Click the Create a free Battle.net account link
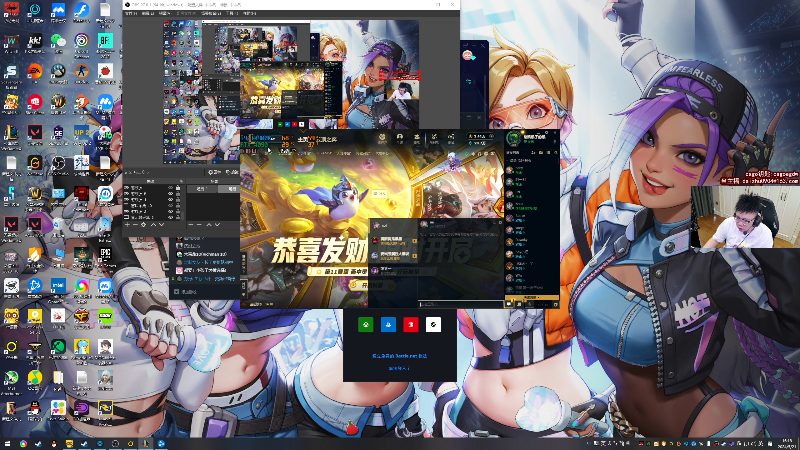Image resolution: width=800 pixels, height=450 pixels. point(399,356)
